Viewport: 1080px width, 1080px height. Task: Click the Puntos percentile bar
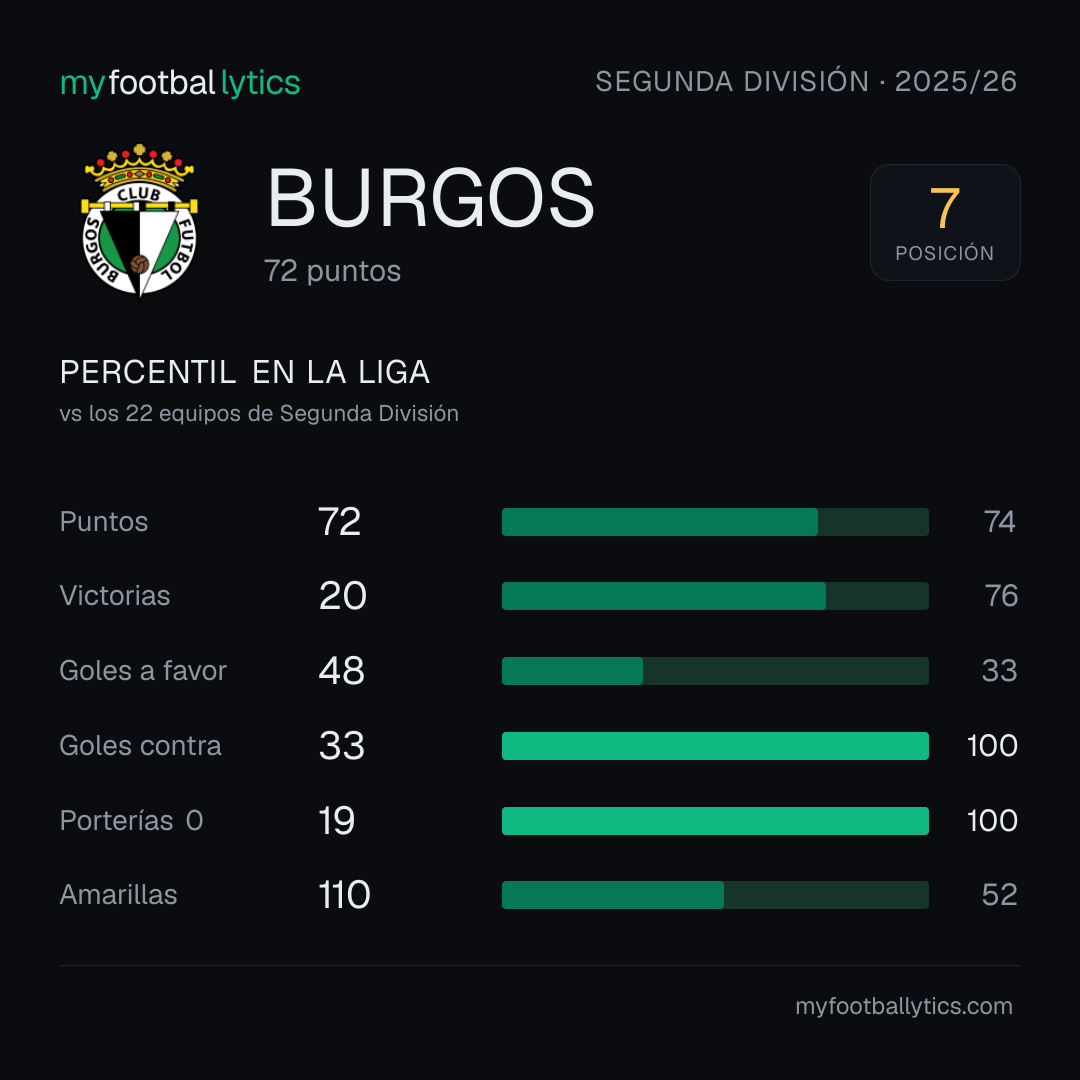(x=715, y=522)
